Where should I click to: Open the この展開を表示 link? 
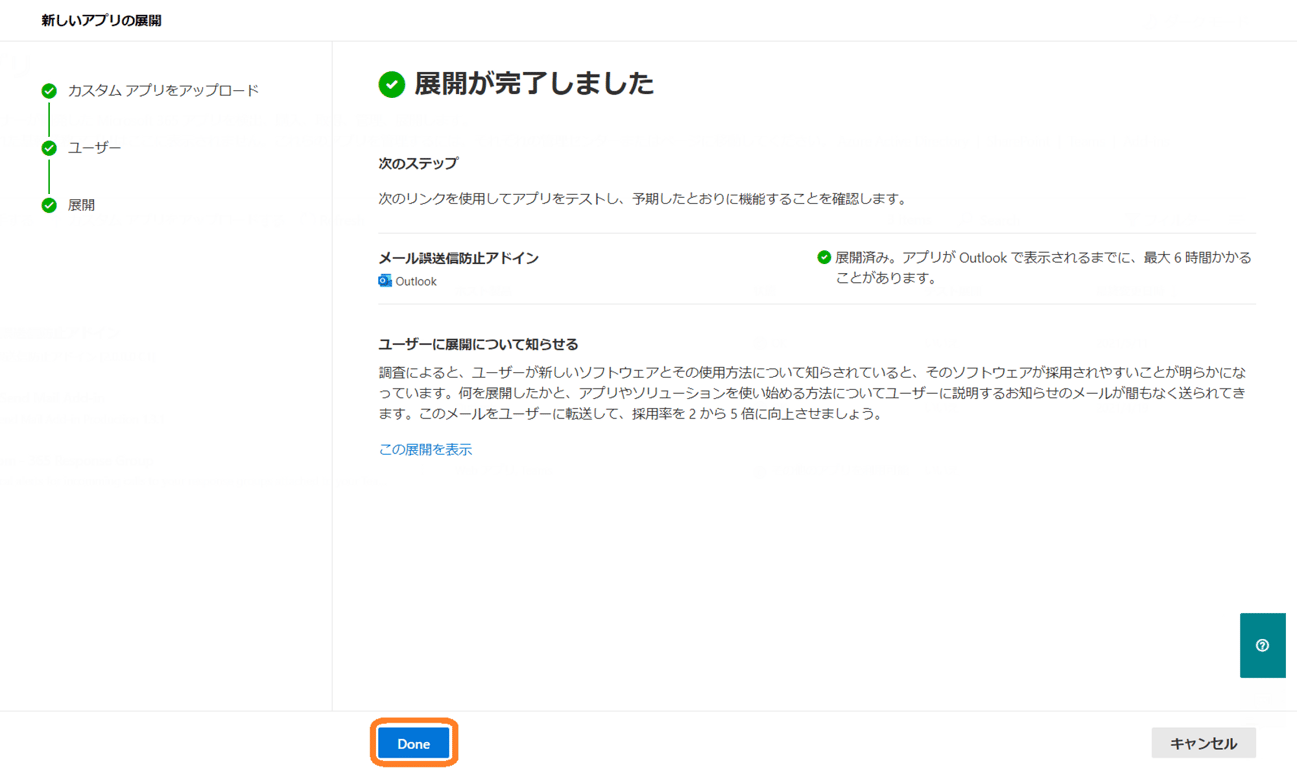tap(425, 449)
